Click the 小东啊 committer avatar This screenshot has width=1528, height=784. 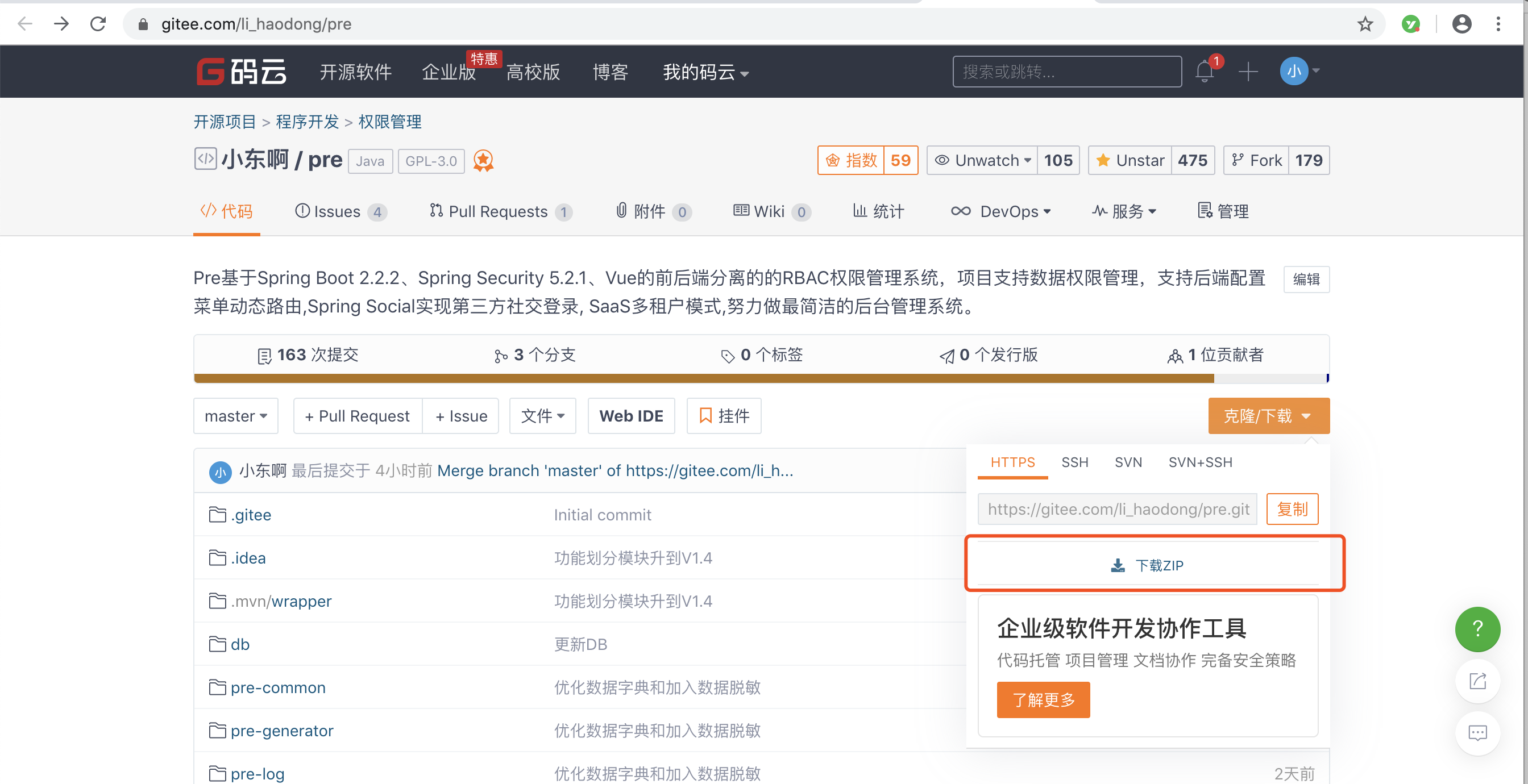click(220, 472)
